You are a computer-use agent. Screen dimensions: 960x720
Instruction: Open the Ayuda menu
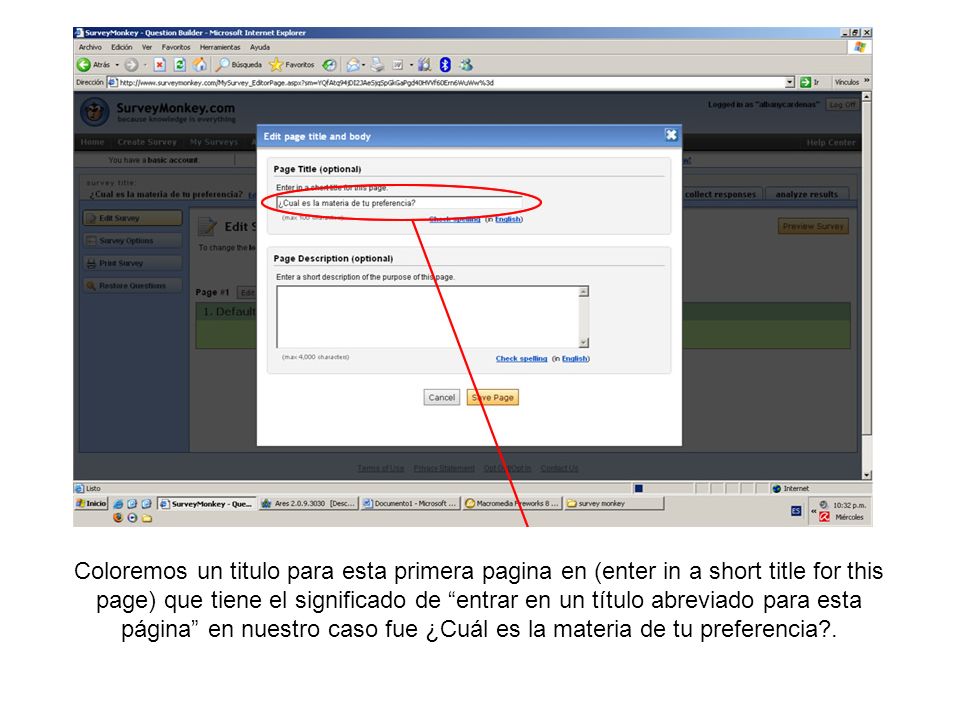pyautogui.click(x=260, y=47)
